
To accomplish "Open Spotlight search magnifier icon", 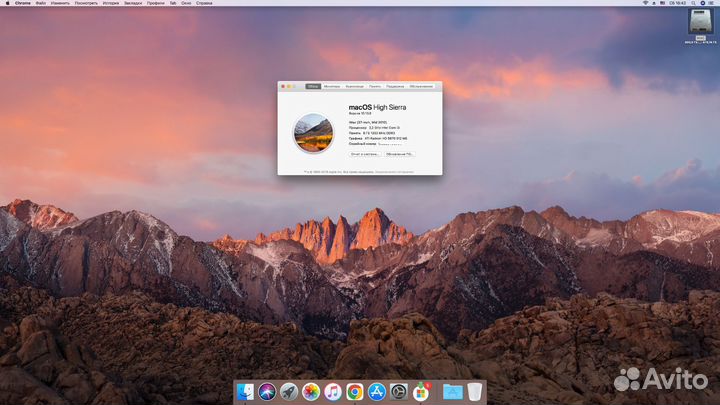I will pos(694,3).
